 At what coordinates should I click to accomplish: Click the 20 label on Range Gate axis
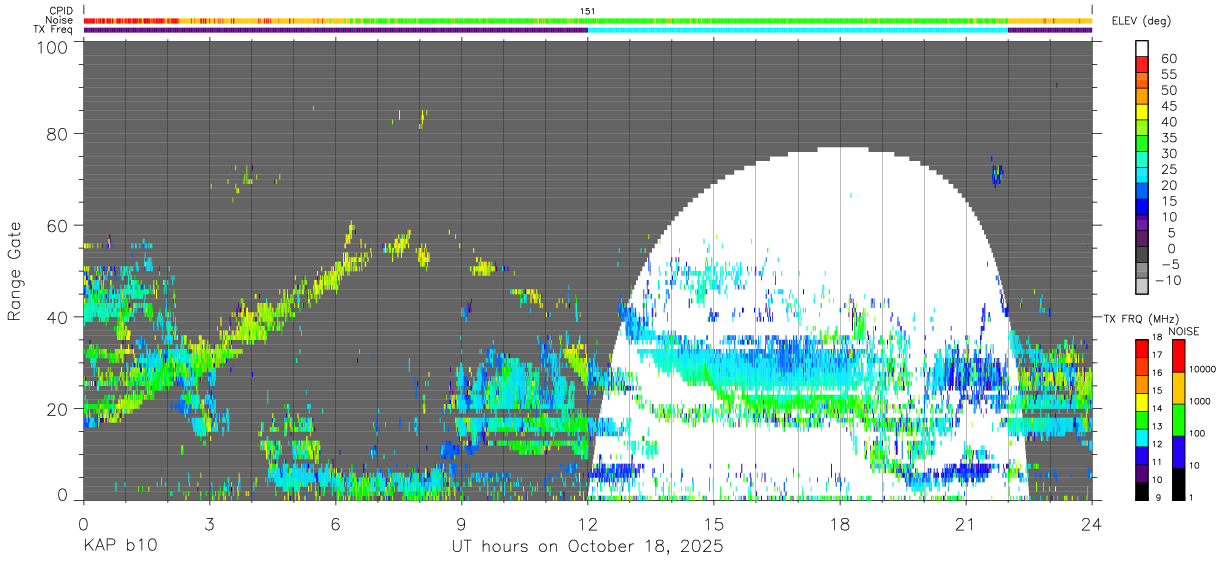pyautogui.click(x=58, y=409)
